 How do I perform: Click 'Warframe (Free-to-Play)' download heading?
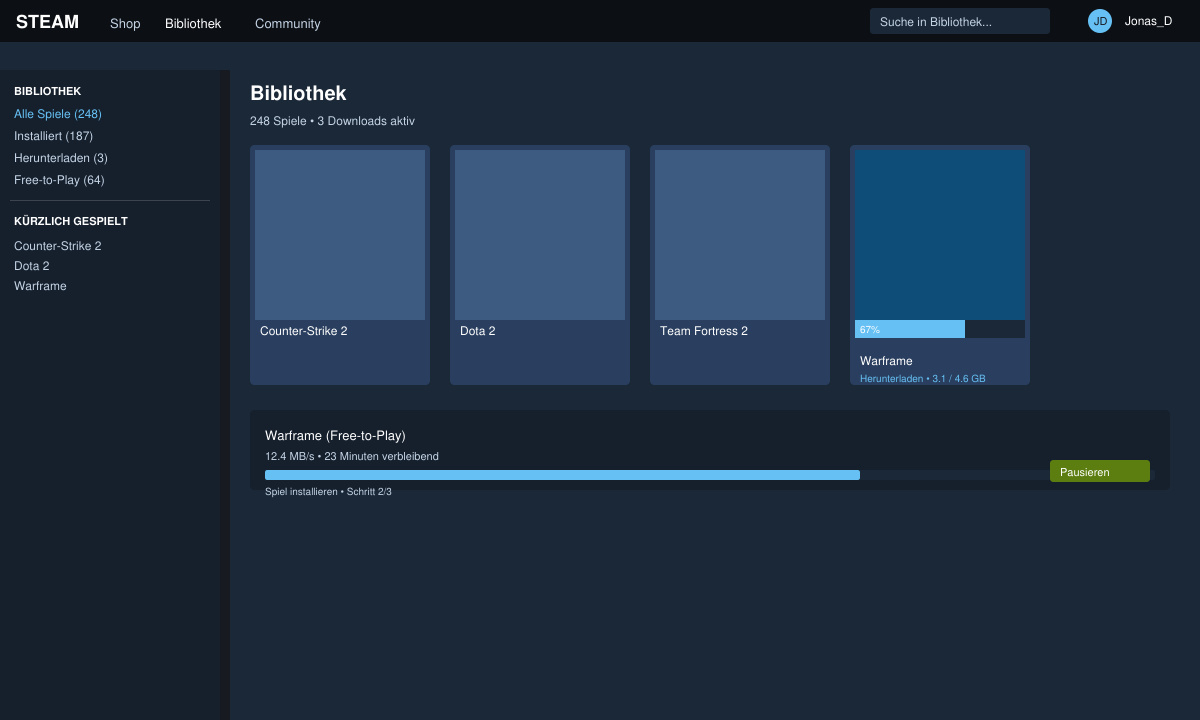coord(335,436)
